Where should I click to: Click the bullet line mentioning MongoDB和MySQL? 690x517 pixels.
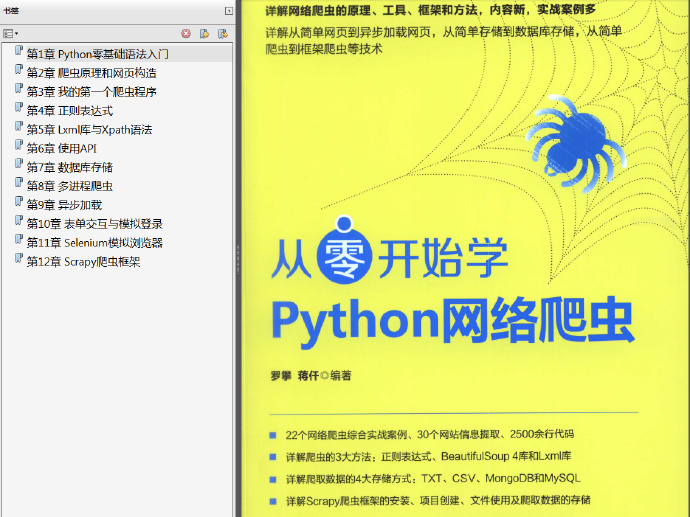pyautogui.click(x=433, y=479)
